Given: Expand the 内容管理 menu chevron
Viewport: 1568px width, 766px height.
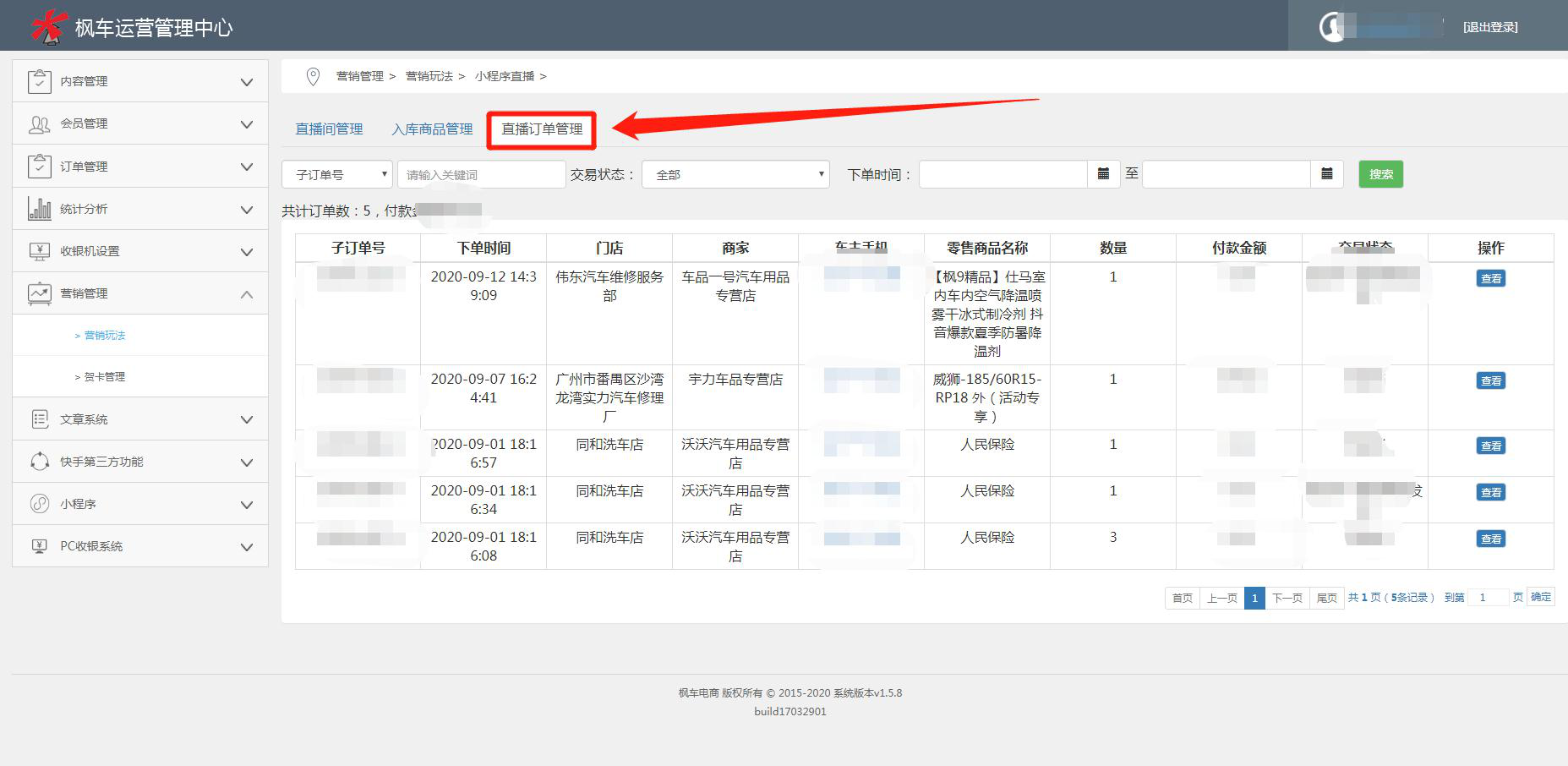Looking at the screenshot, I should click(247, 82).
